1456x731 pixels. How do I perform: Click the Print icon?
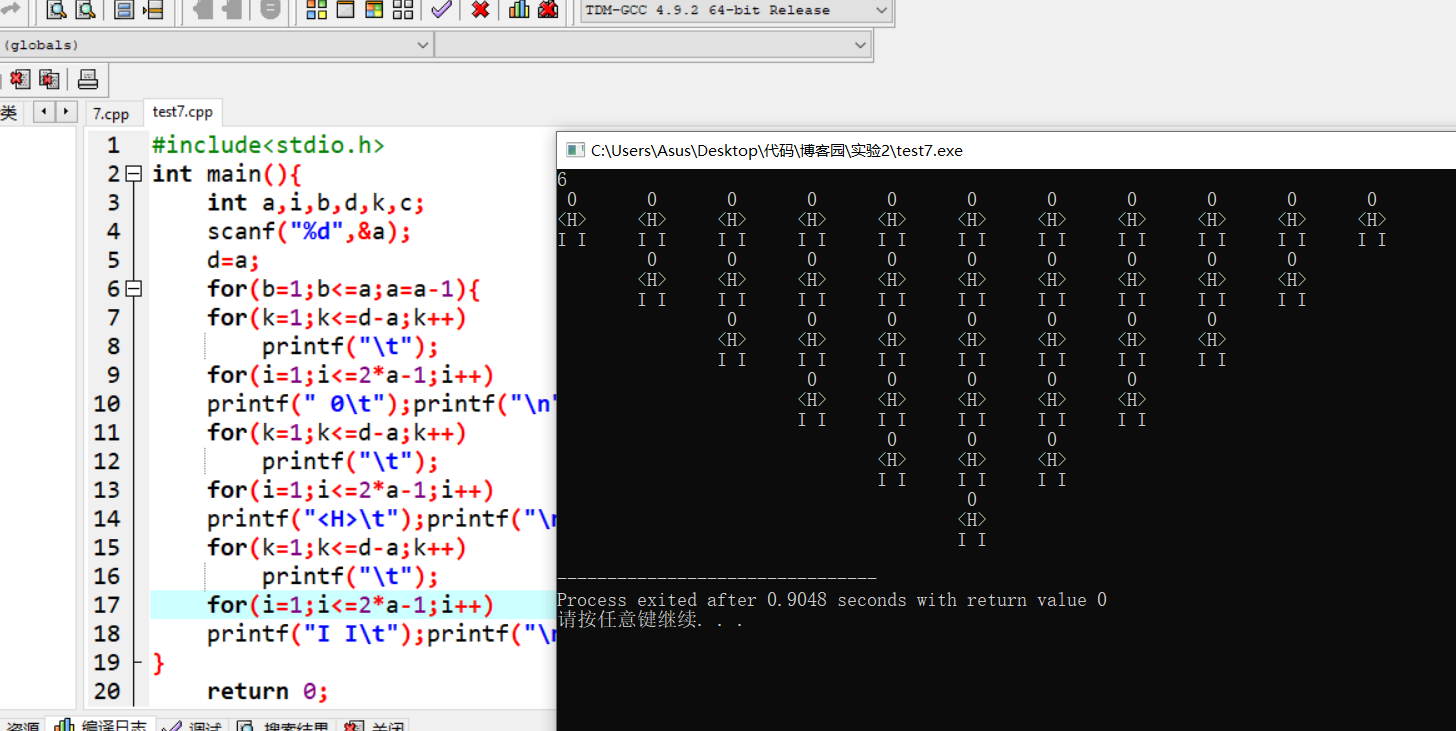88,79
